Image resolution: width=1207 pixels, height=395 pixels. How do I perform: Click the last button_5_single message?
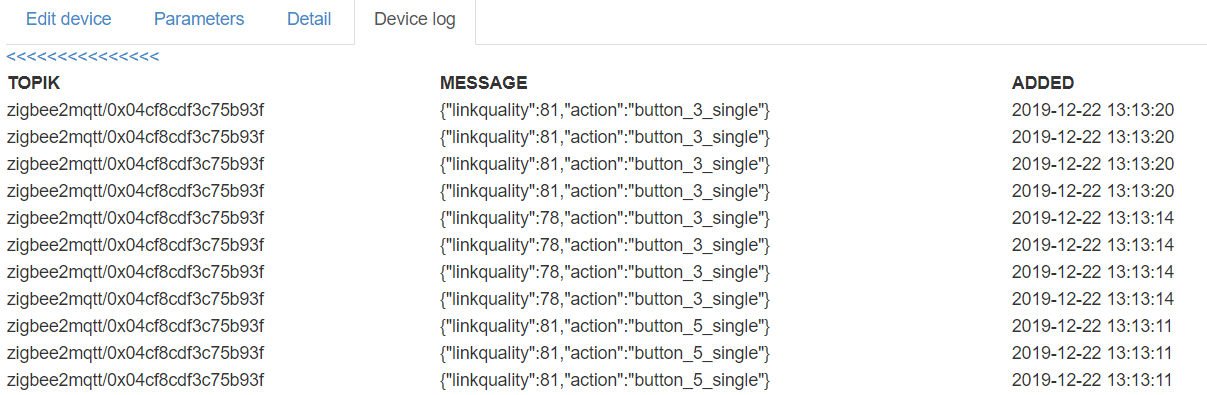click(x=604, y=380)
